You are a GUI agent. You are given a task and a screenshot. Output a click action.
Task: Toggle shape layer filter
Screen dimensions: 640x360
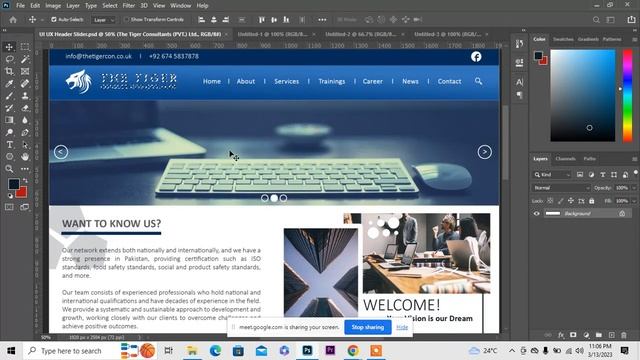click(614, 175)
